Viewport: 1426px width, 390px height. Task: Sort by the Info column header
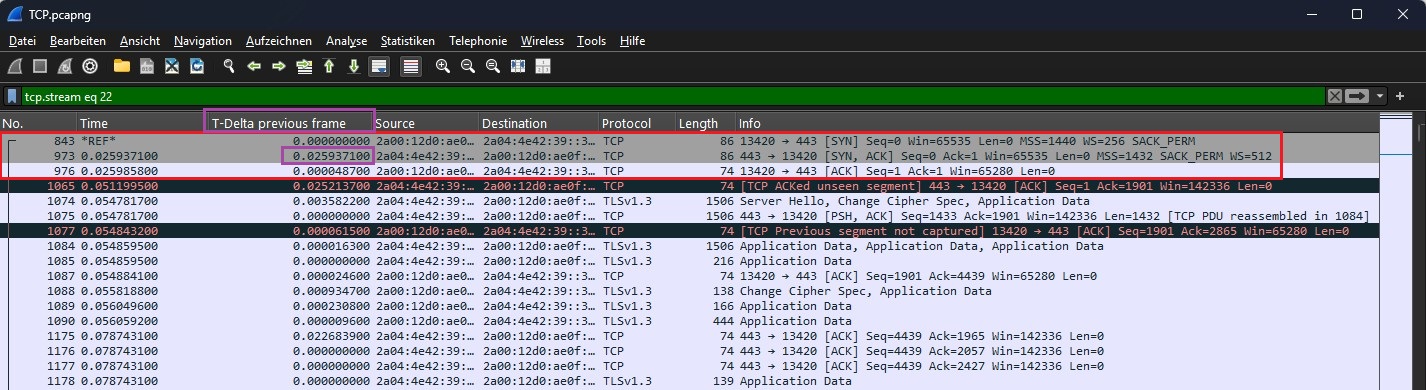(1057, 123)
